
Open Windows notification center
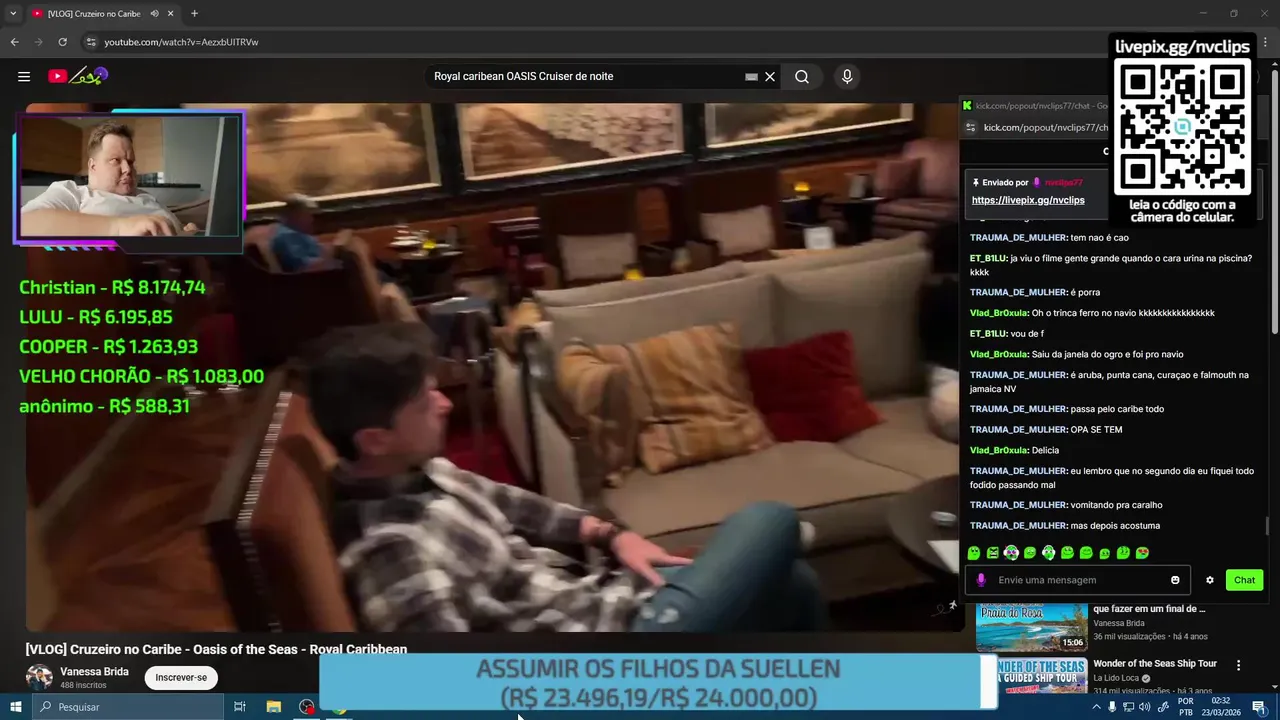pyautogui.click(x=1259, y=707)
